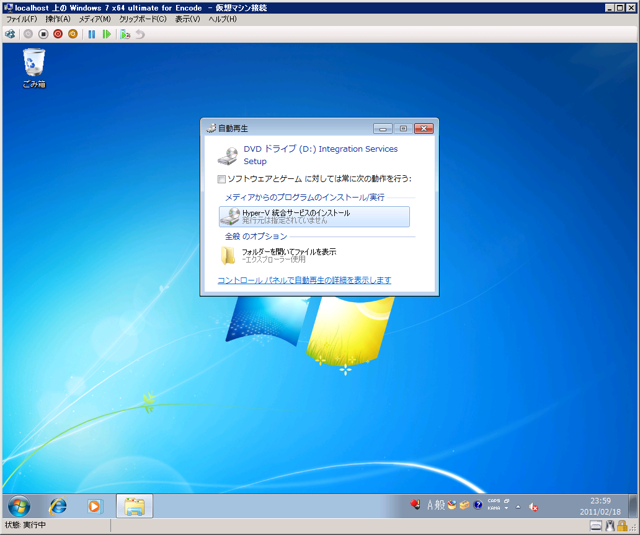This screenshot has height=535, width=640.
Task: Open ファイル(F) menu
Action: pyautogui.click(x=22, y=19)
